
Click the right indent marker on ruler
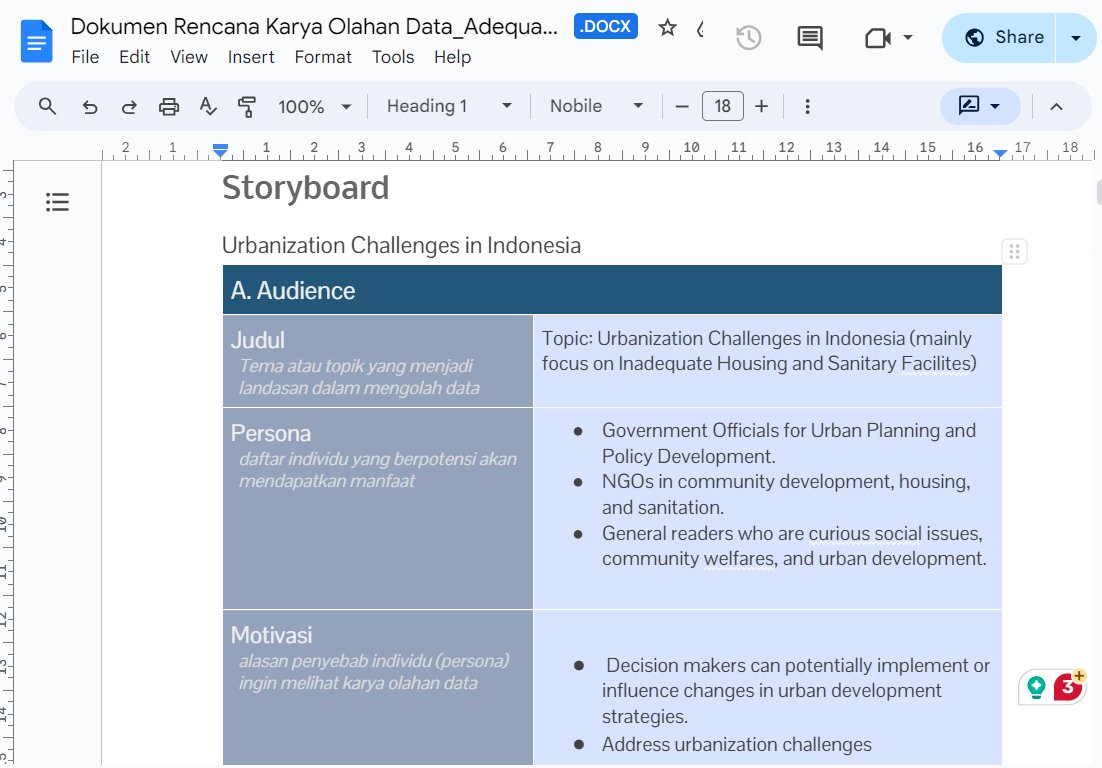coord(1000,152)
